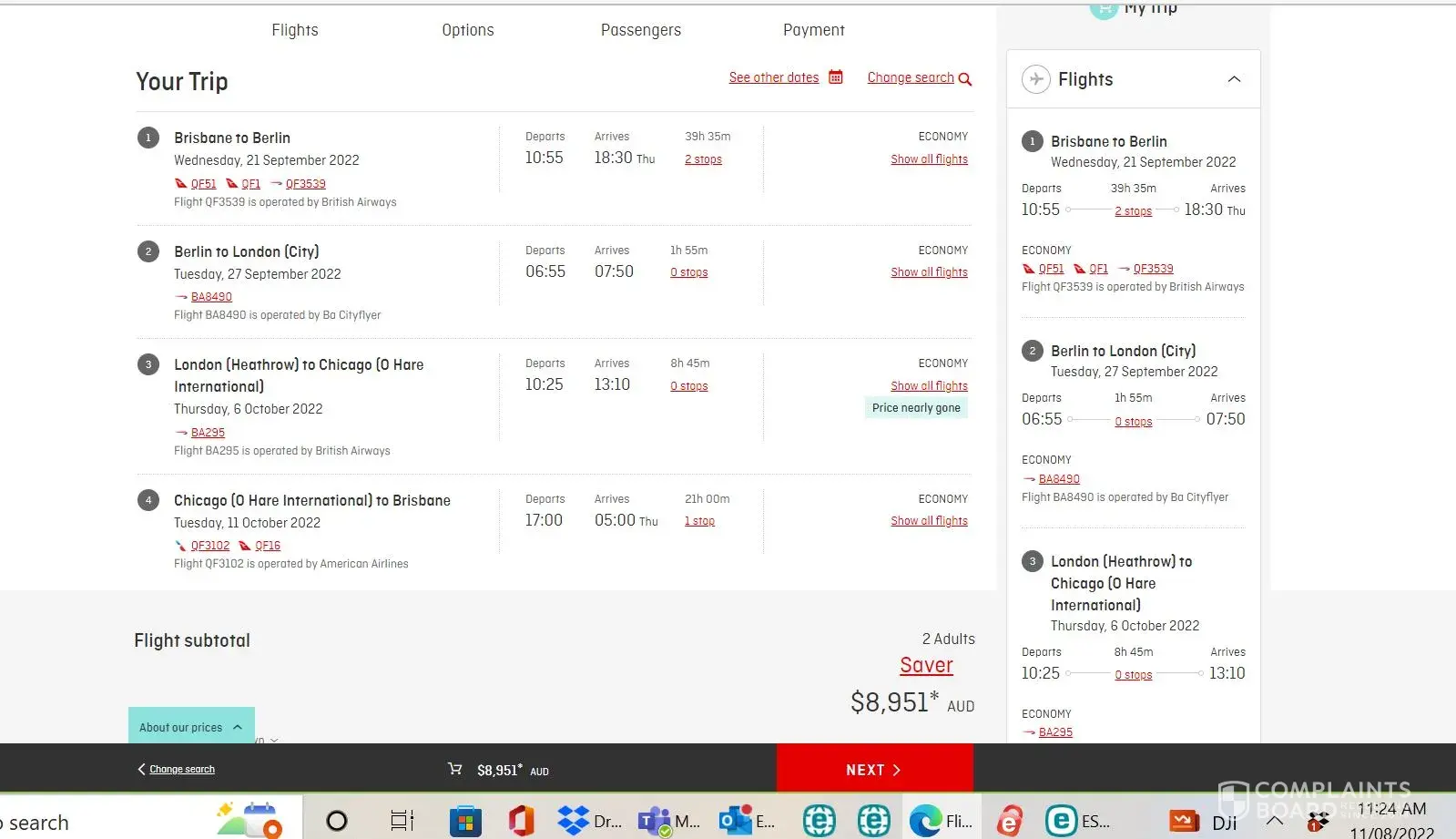Viewport: 1456px width, 839px height.
Task: Show all flights for Berlin to London (City)
Action: pos(929,272)
